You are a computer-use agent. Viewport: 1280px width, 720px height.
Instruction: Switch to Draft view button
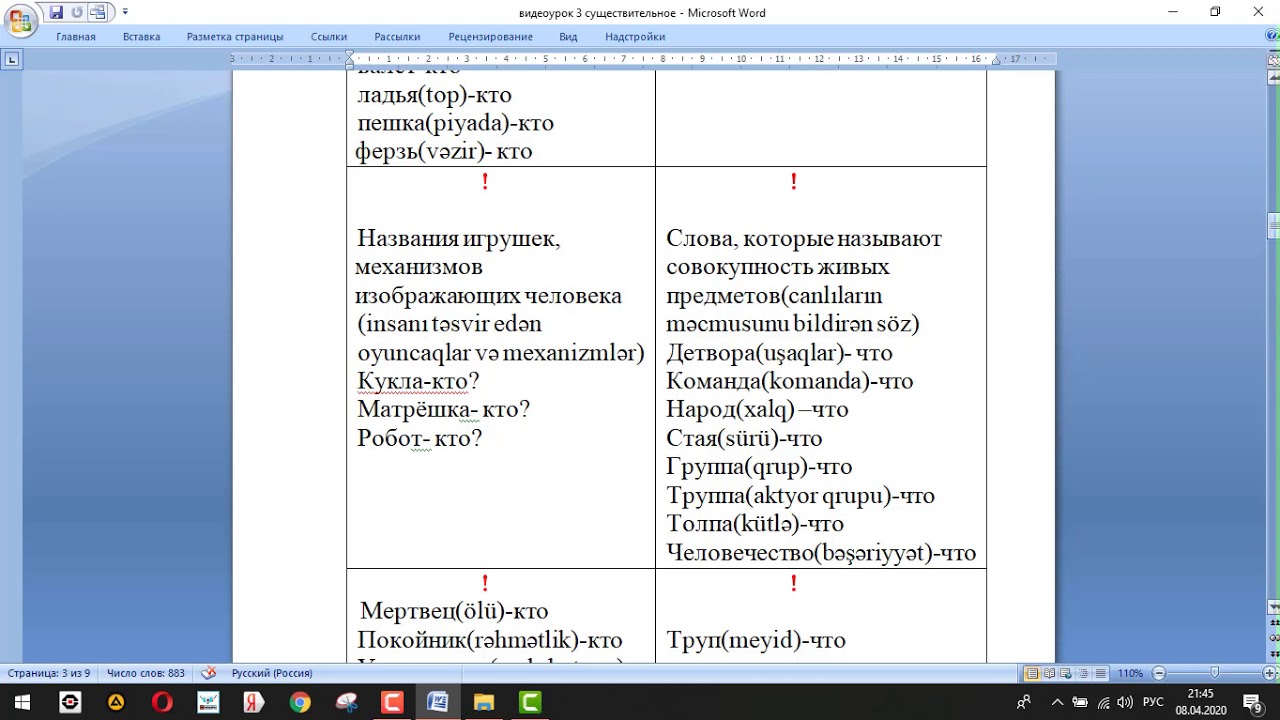coord(1101,673)
